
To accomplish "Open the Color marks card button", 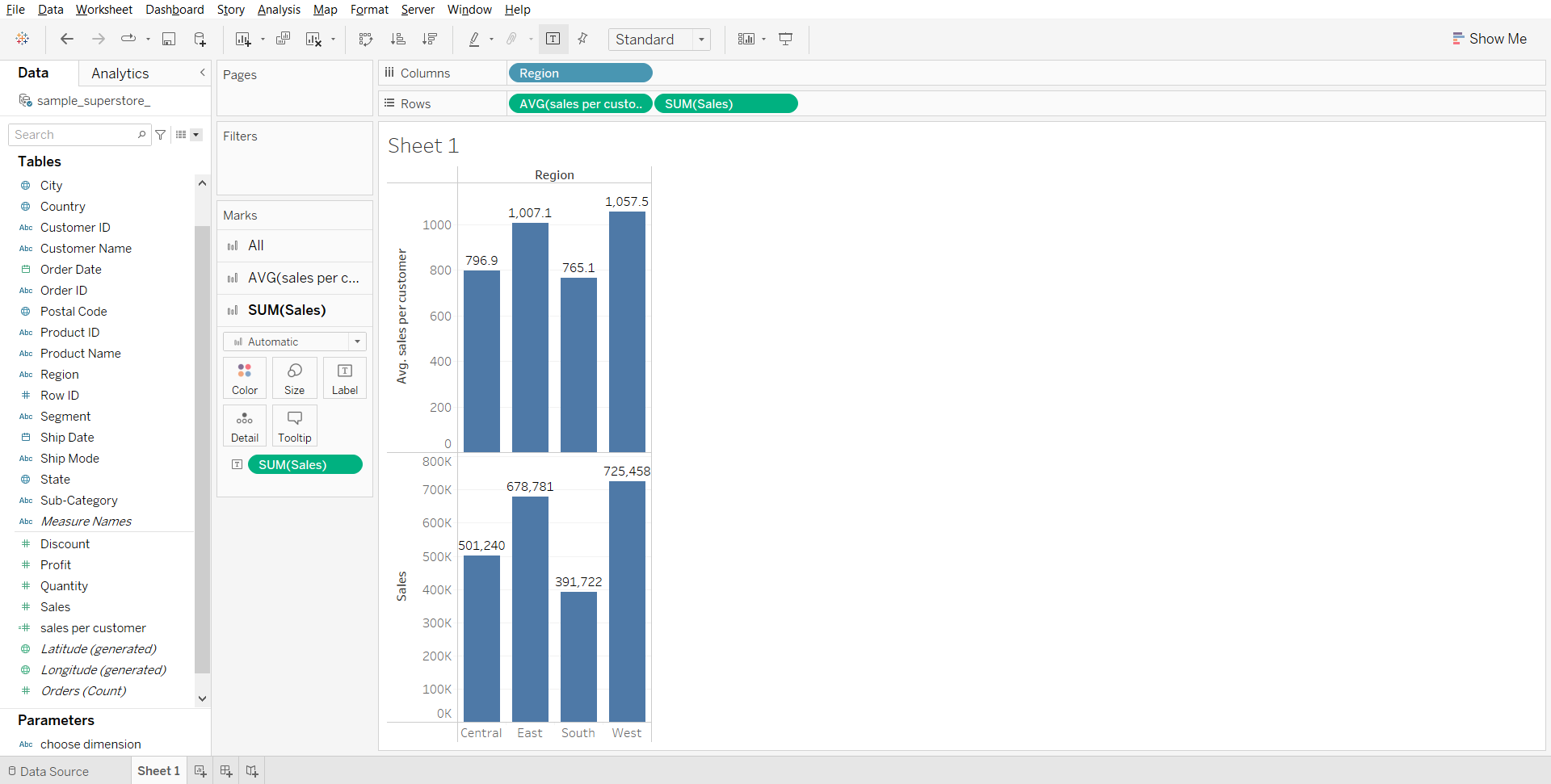I will tap(245, 378).
